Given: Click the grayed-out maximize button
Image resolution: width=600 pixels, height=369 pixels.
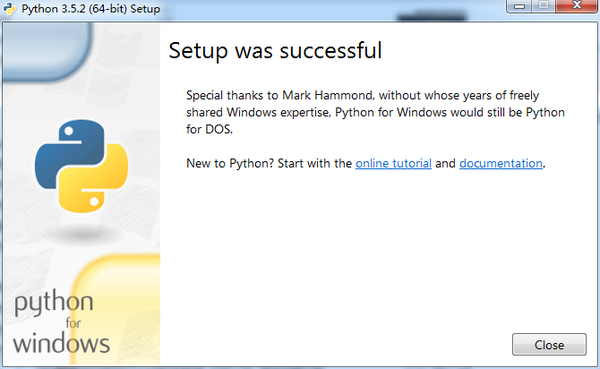Looking at the screenshot, I should pos(544,5).
